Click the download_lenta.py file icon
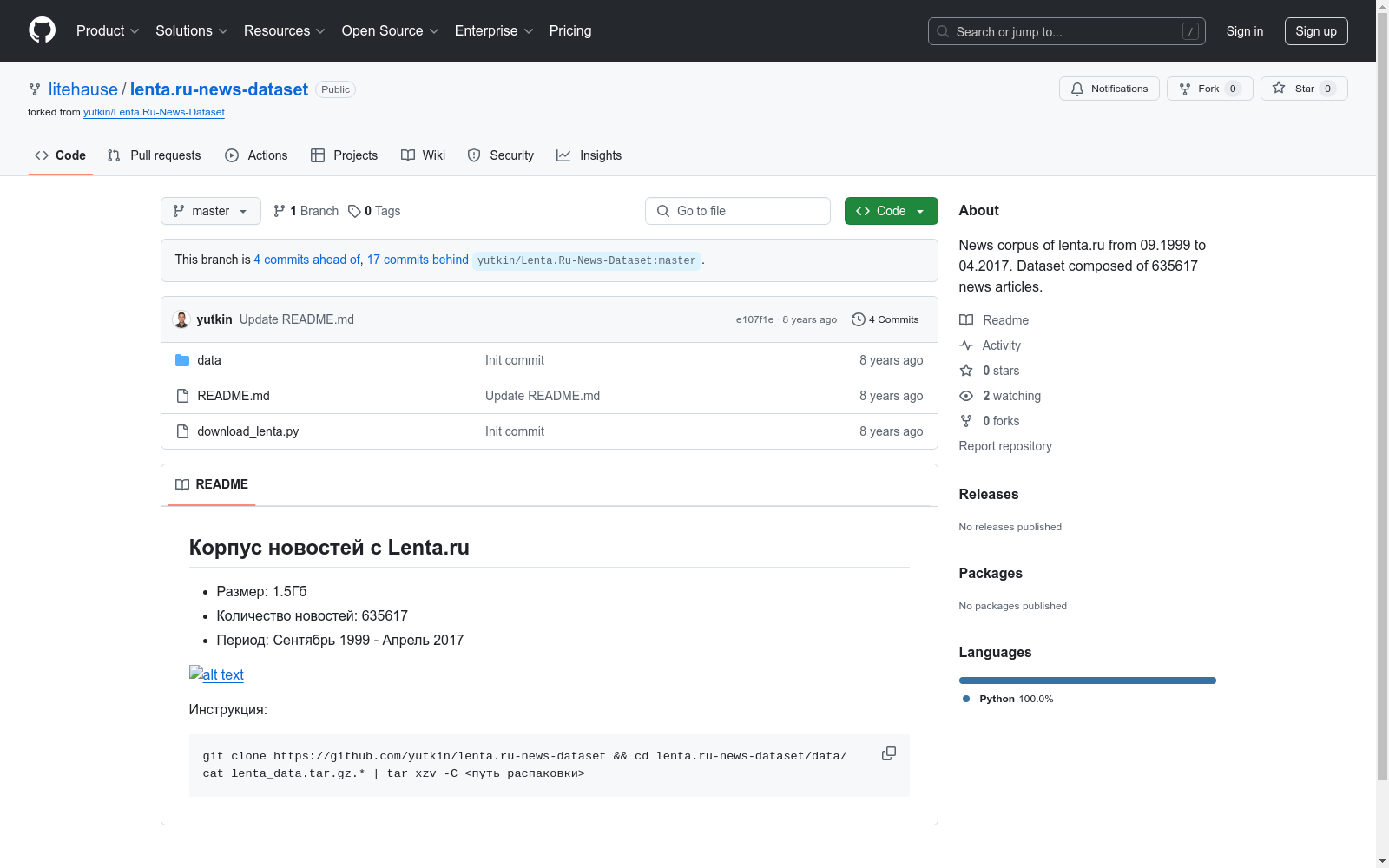 tap(182, 431)
